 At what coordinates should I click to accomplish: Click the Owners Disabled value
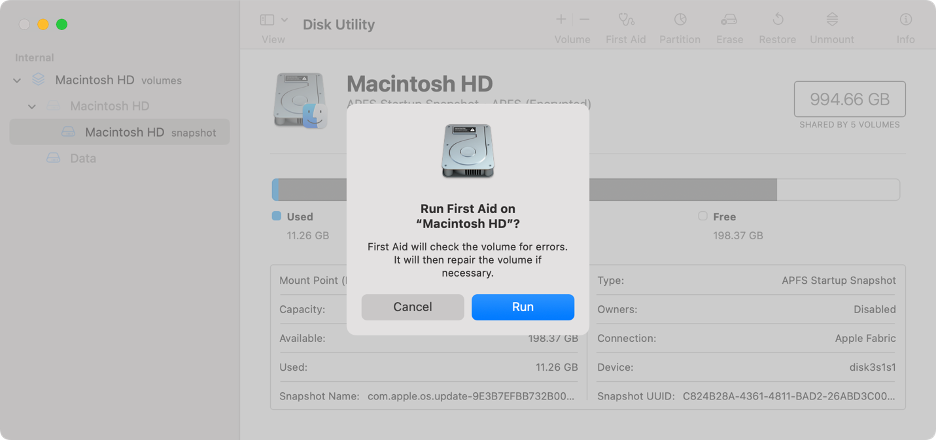coord(875,310)
